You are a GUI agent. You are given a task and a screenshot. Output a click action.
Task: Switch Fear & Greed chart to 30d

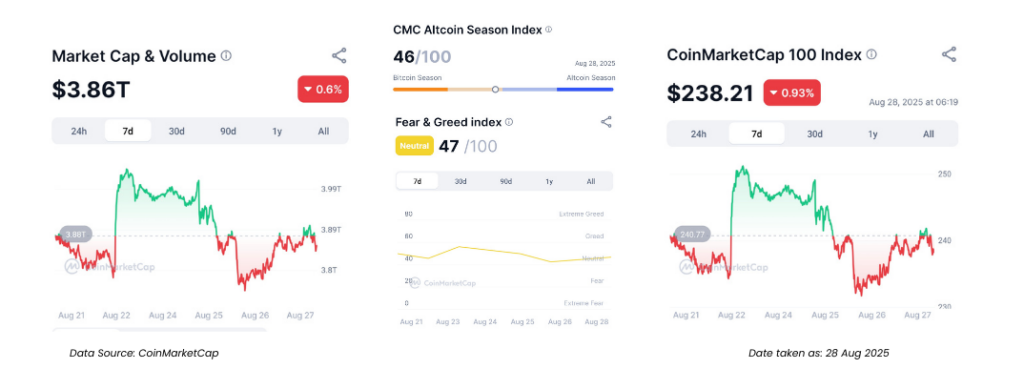pyautogui.click(x=461, y=181)
